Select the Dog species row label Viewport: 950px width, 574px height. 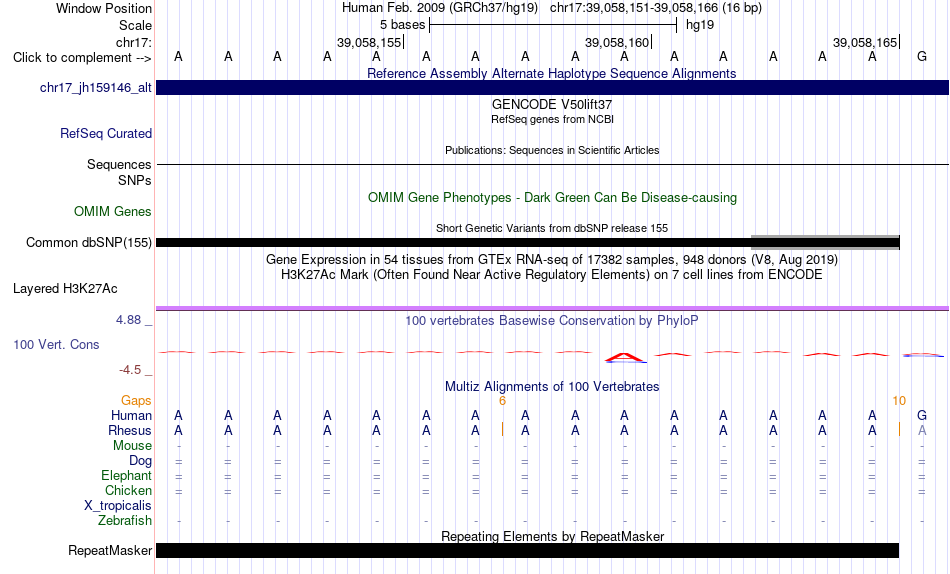(140, 461)
